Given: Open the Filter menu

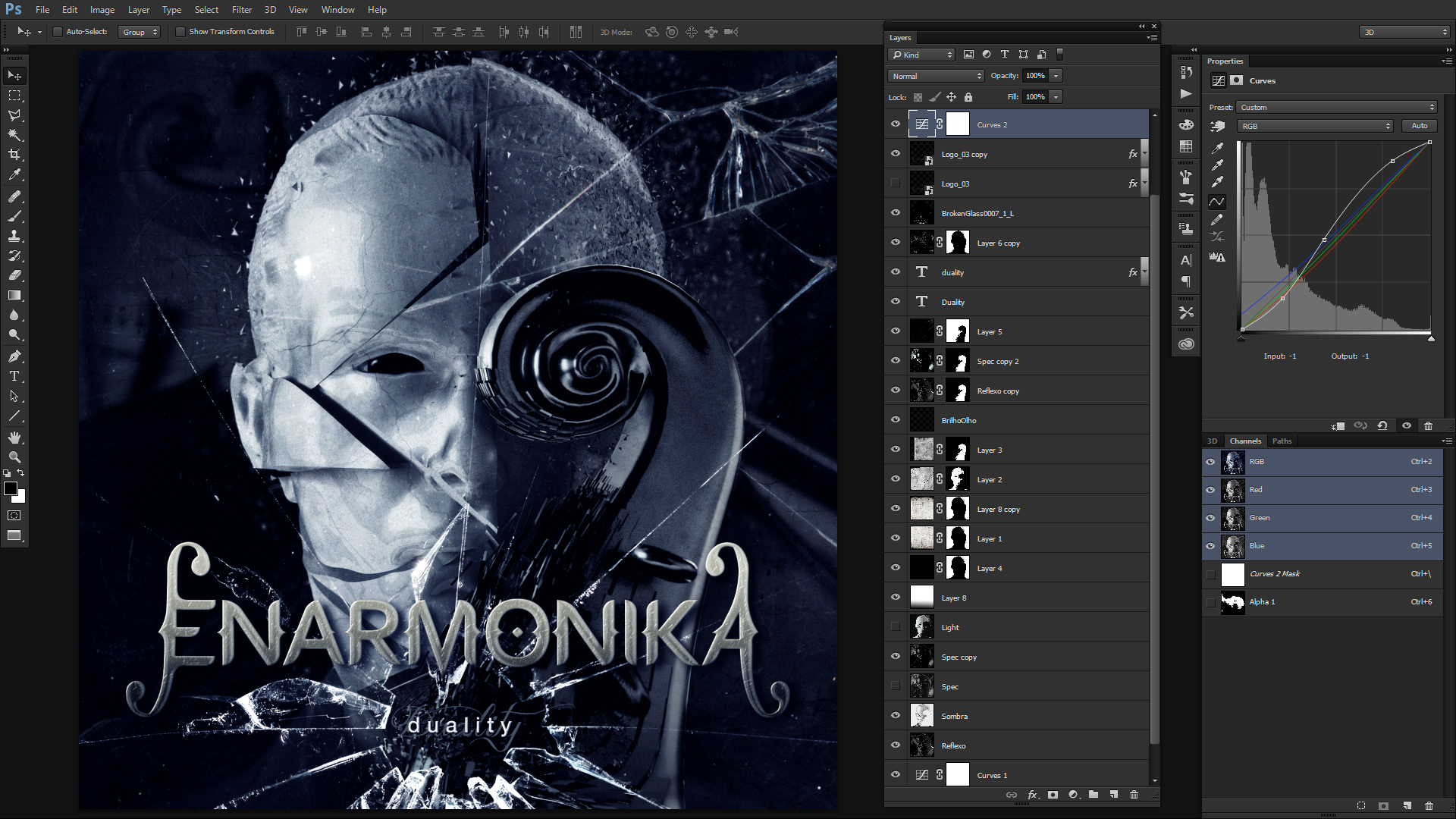Looking at the screenshot, I should 242,10.
